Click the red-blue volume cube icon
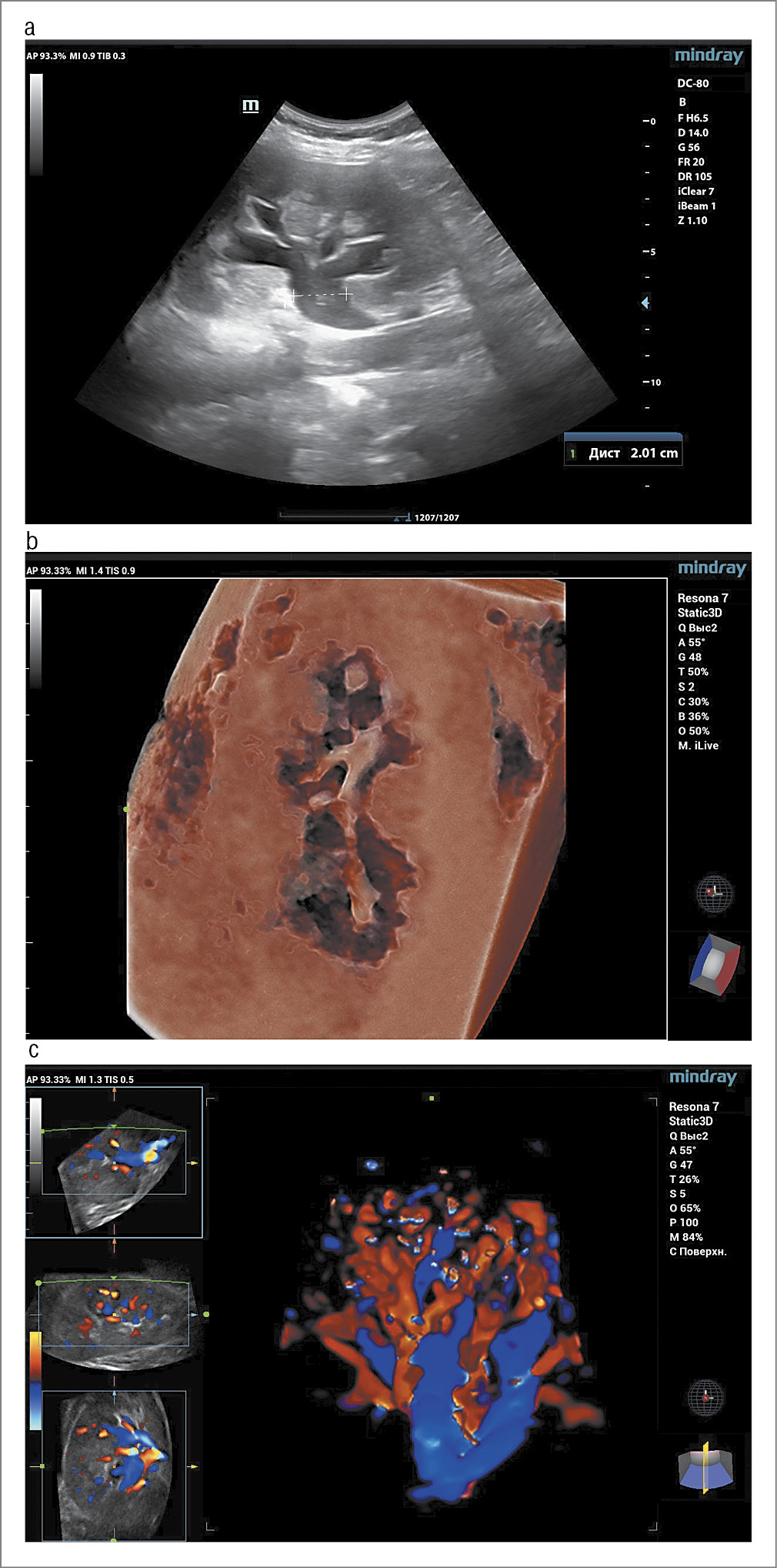 pyautogui.click(x=715, y=965)
